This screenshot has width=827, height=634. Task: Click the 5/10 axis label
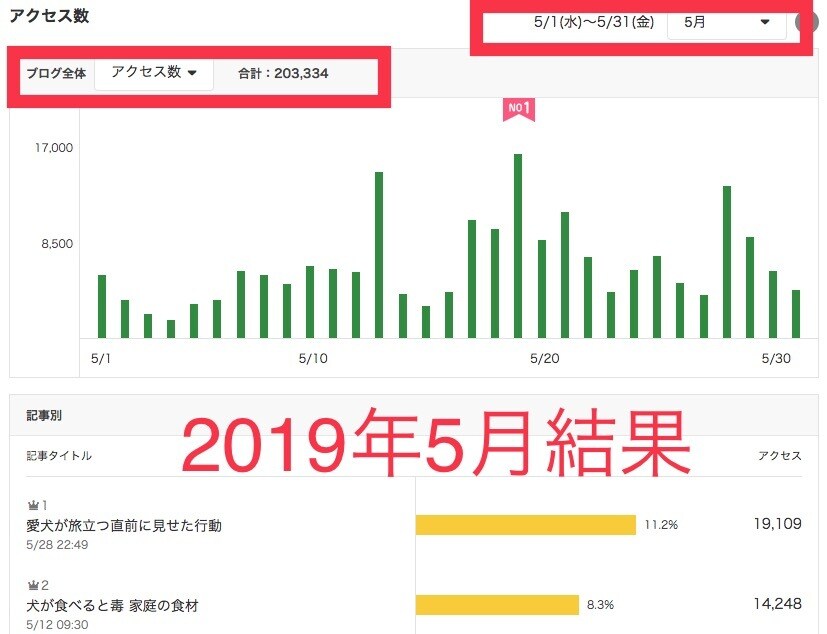[313, 359]
